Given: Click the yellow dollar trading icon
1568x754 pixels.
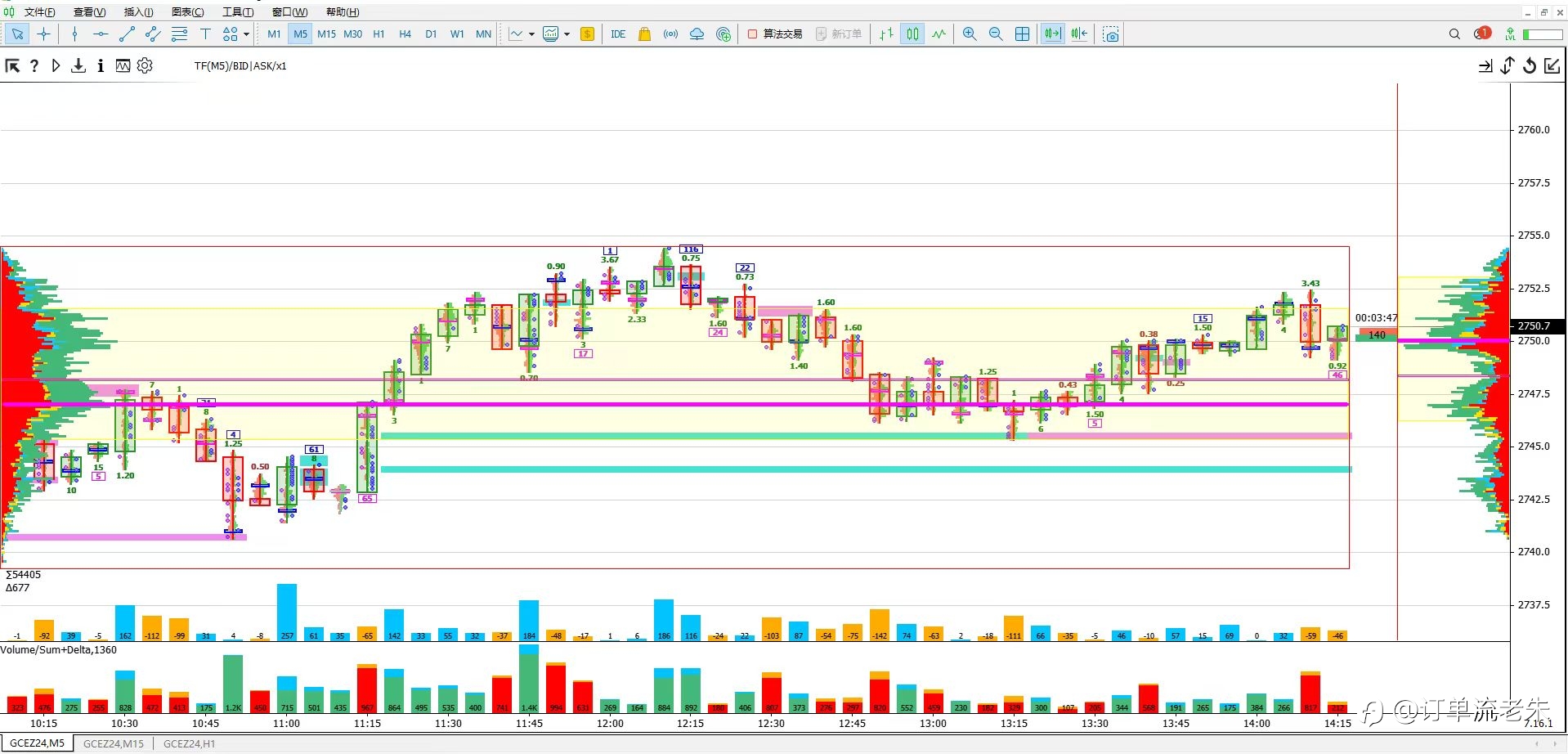Looking at the screenshot, I should coord(587,34).
